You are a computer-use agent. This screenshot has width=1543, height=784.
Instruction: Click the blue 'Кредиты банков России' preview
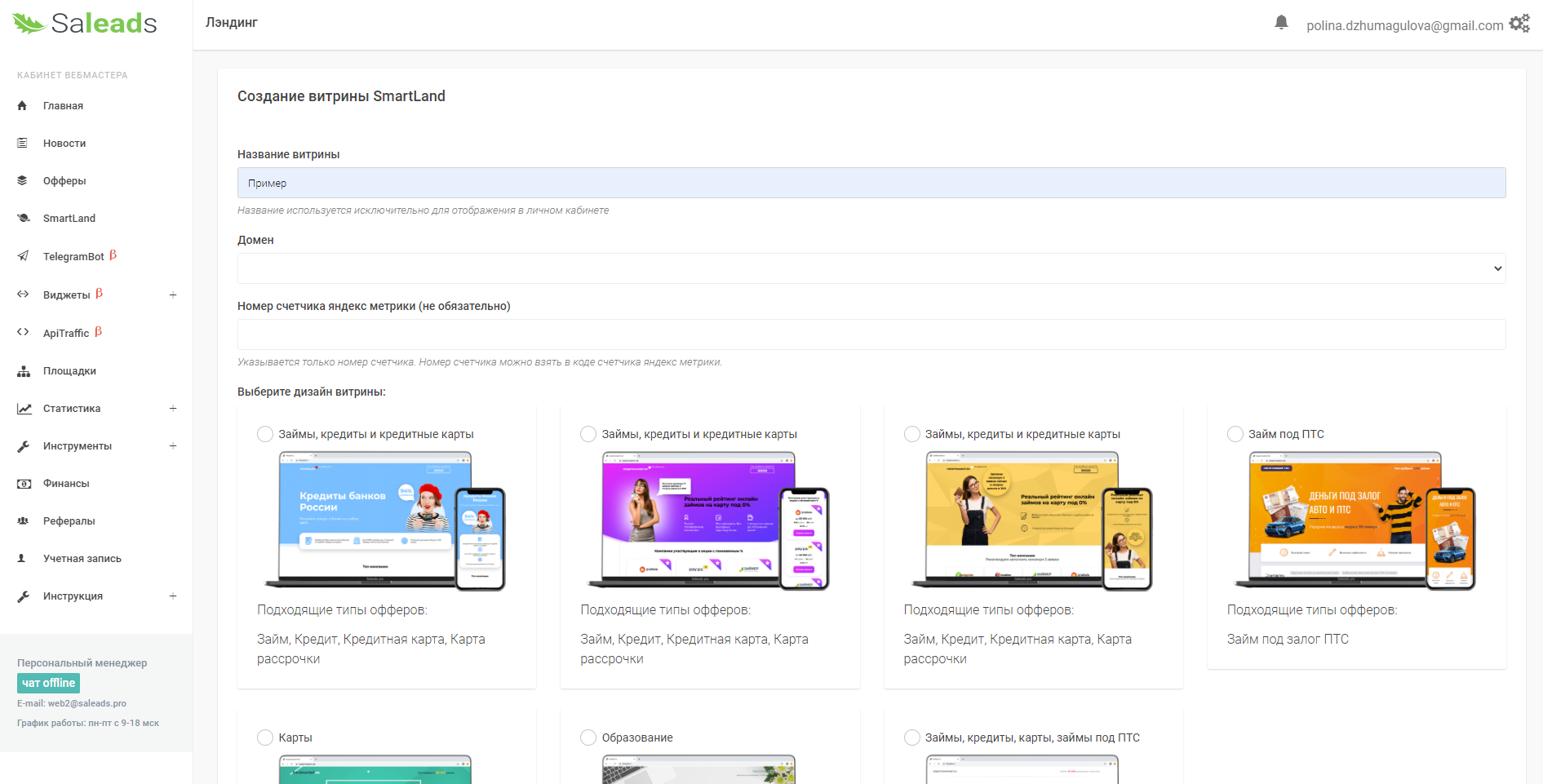coord(385,520)
